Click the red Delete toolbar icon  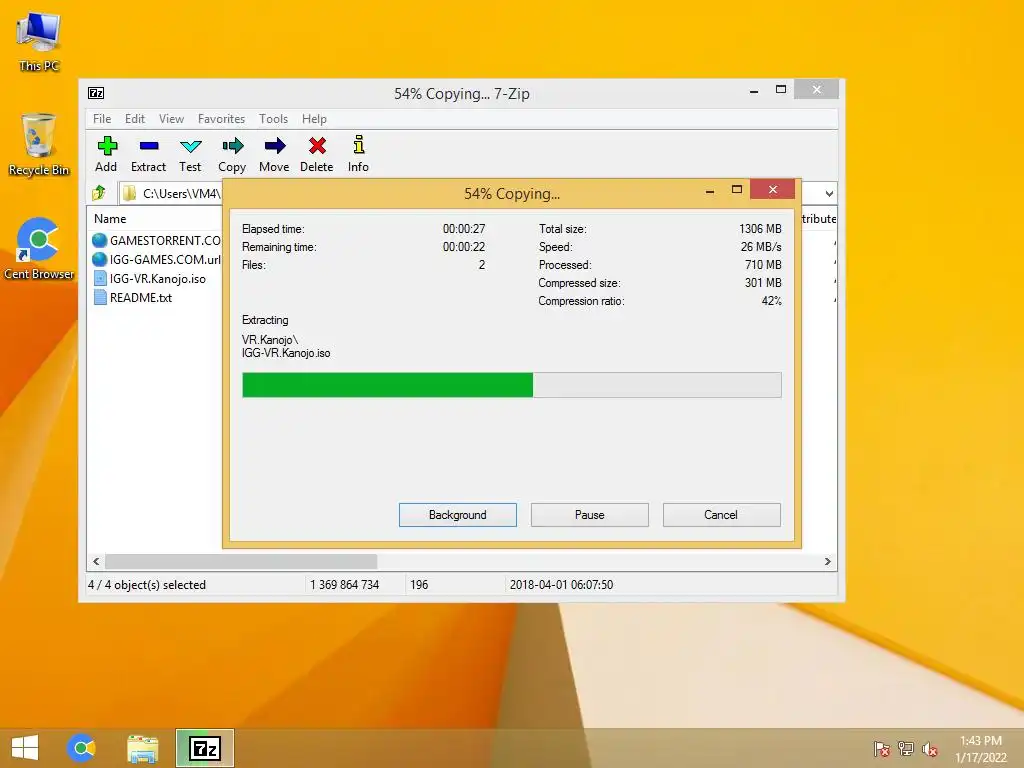click(317, 146)
